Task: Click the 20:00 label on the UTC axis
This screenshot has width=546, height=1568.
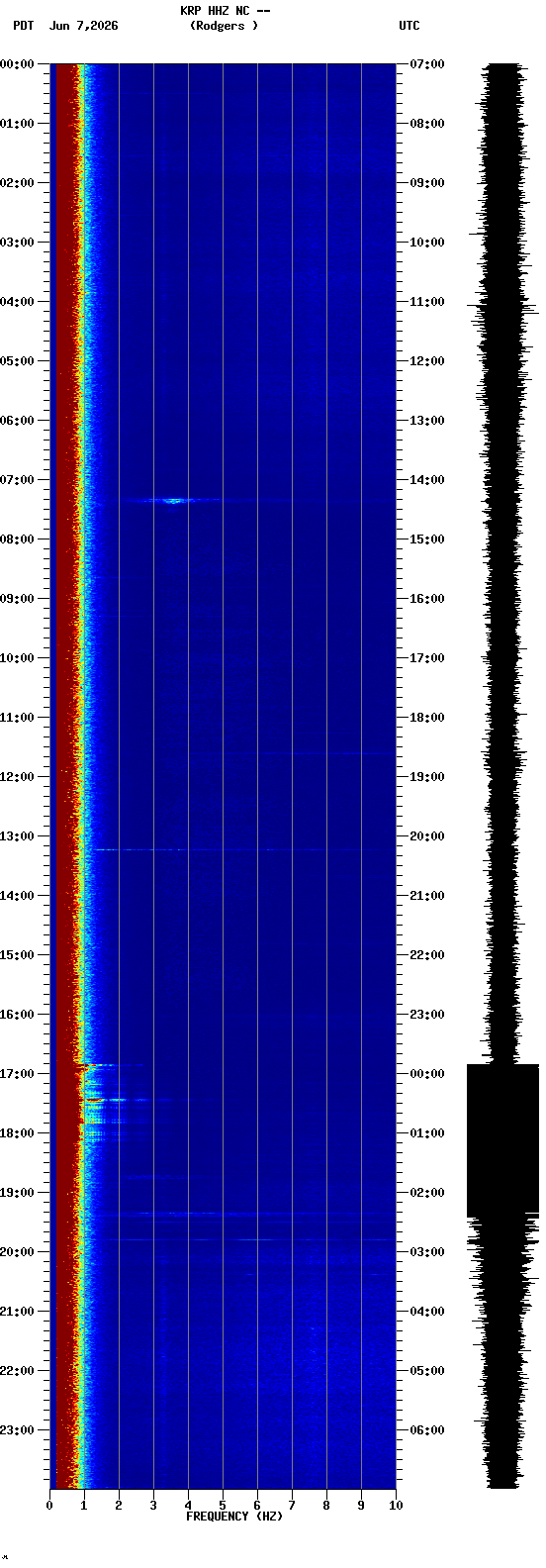Action: 427,836
